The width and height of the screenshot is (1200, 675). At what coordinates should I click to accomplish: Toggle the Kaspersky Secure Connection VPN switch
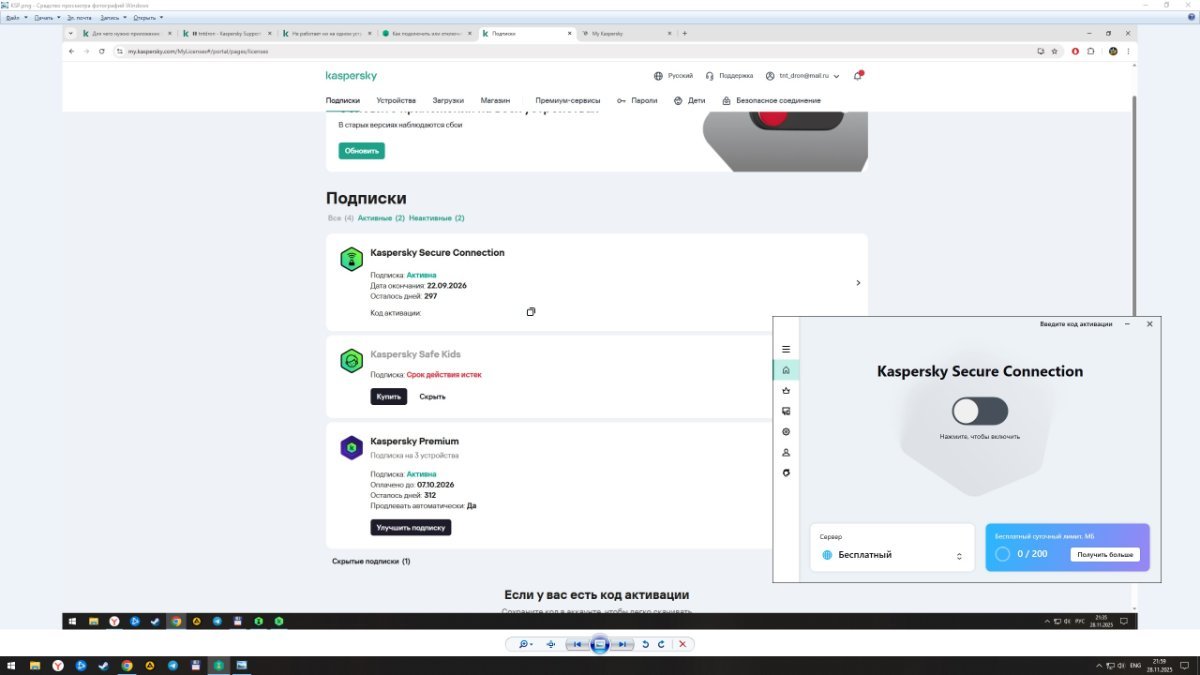point(980,411)
